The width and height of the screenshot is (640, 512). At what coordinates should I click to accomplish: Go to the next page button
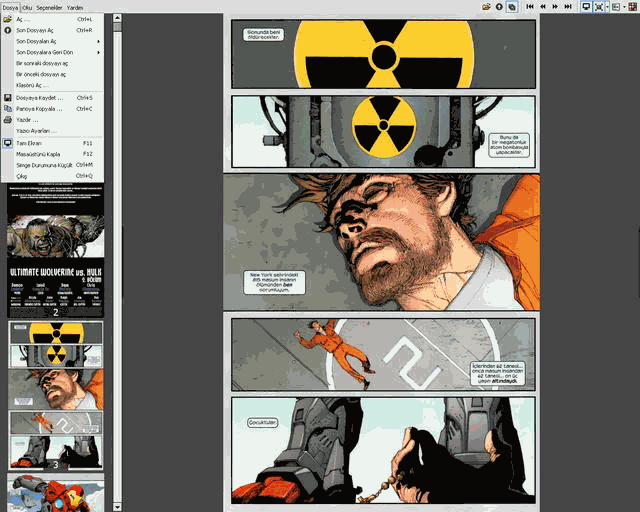pos(555,7)
